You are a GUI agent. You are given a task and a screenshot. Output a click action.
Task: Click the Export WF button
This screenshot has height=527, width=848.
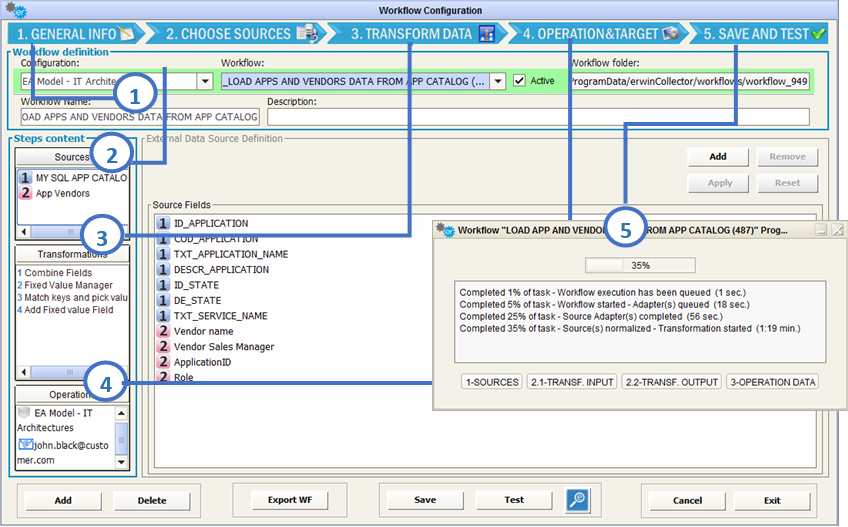290,500
